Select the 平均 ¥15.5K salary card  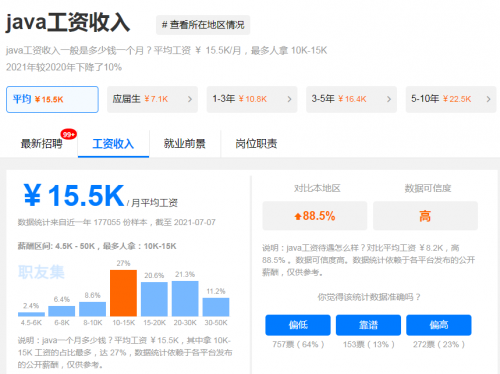point(52,99)
